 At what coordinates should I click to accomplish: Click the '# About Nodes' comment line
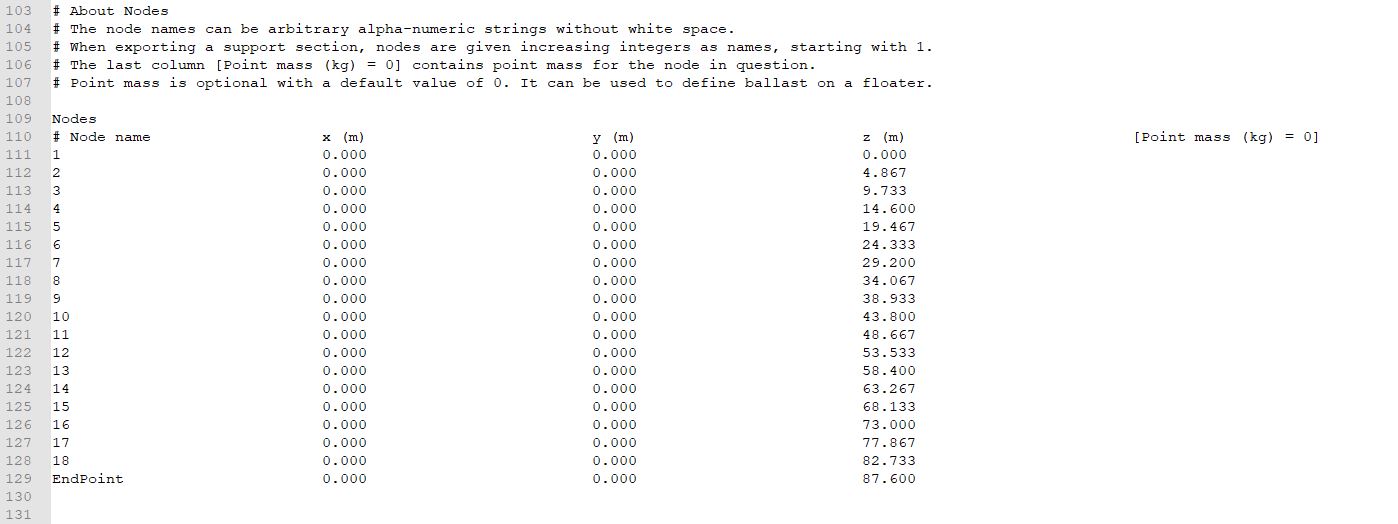point(110,11)
